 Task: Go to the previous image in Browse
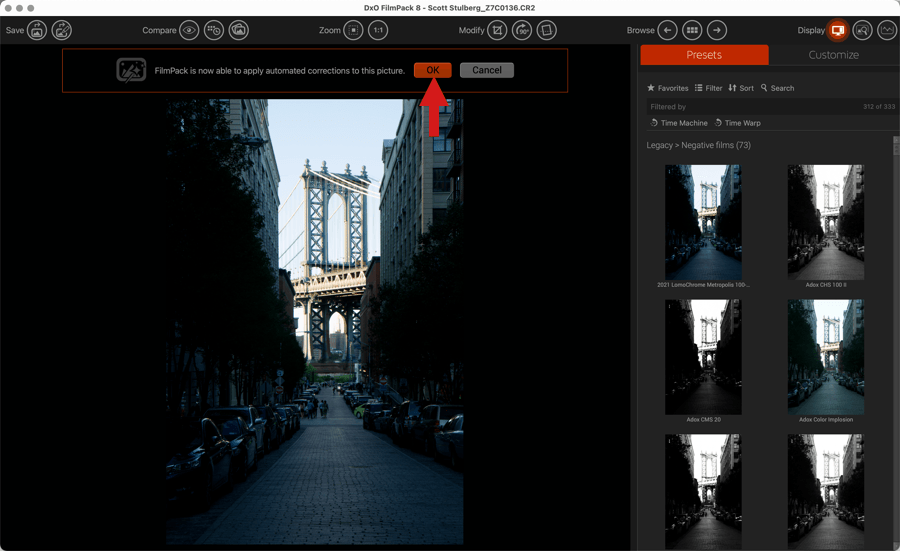click(x=667, y=31)
